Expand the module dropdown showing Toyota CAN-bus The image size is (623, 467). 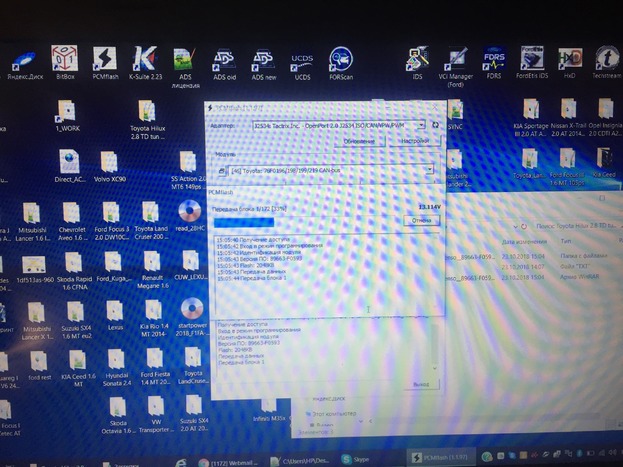[x=430, y=171]
